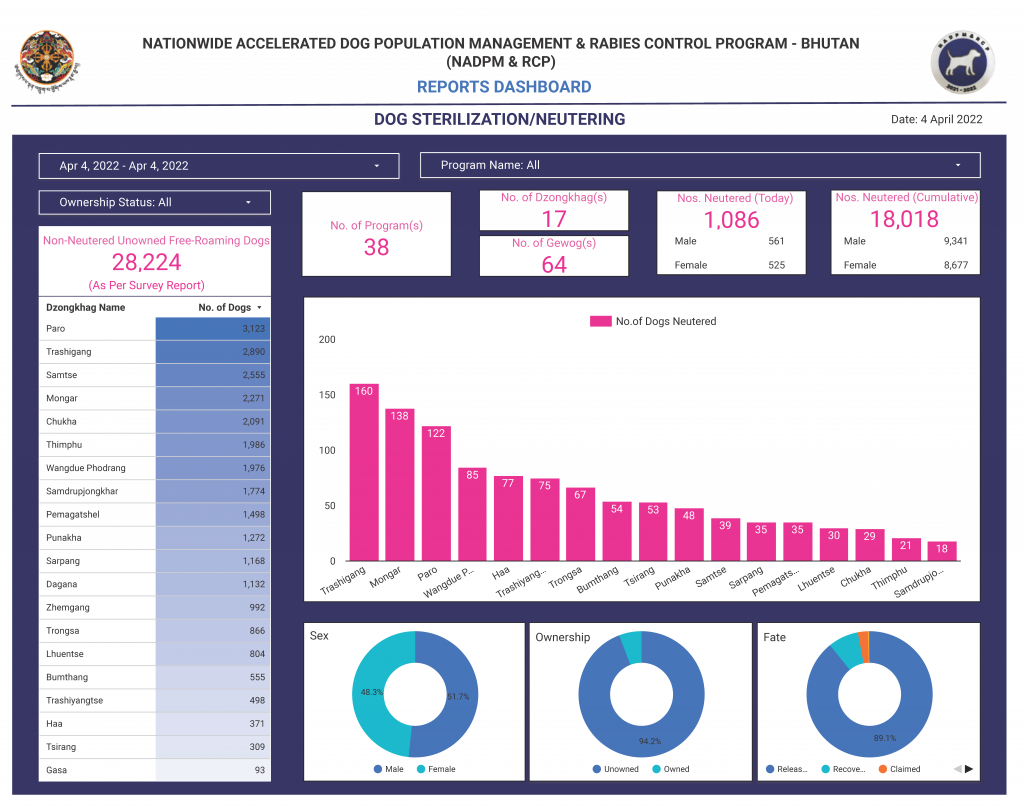This screenshot has height=807, width=1024.
Task: Select the Thimphu bar labeled 21
Action: tap(906, 549)
